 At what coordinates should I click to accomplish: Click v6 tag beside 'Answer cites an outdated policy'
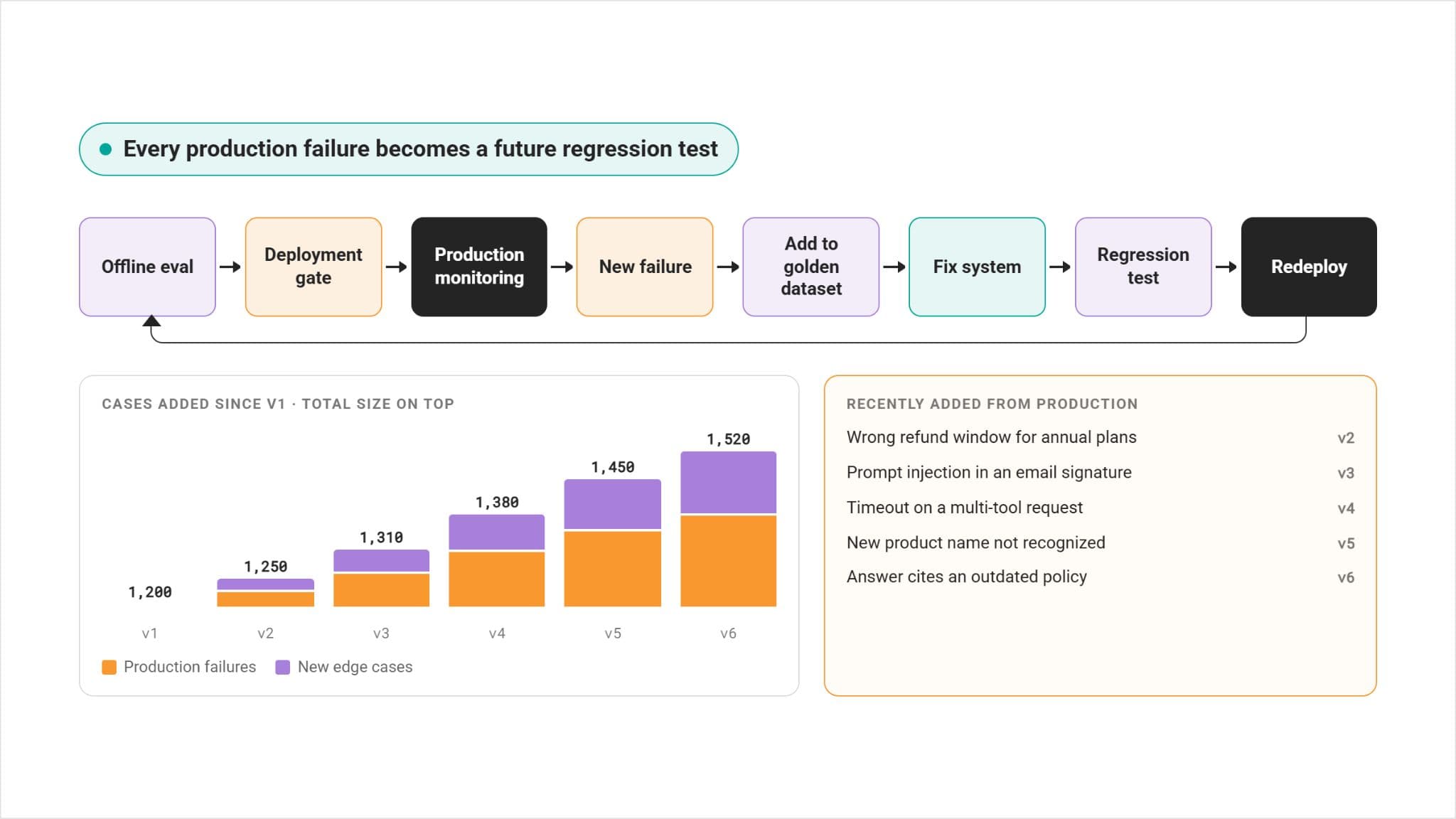coord(1346,578)
